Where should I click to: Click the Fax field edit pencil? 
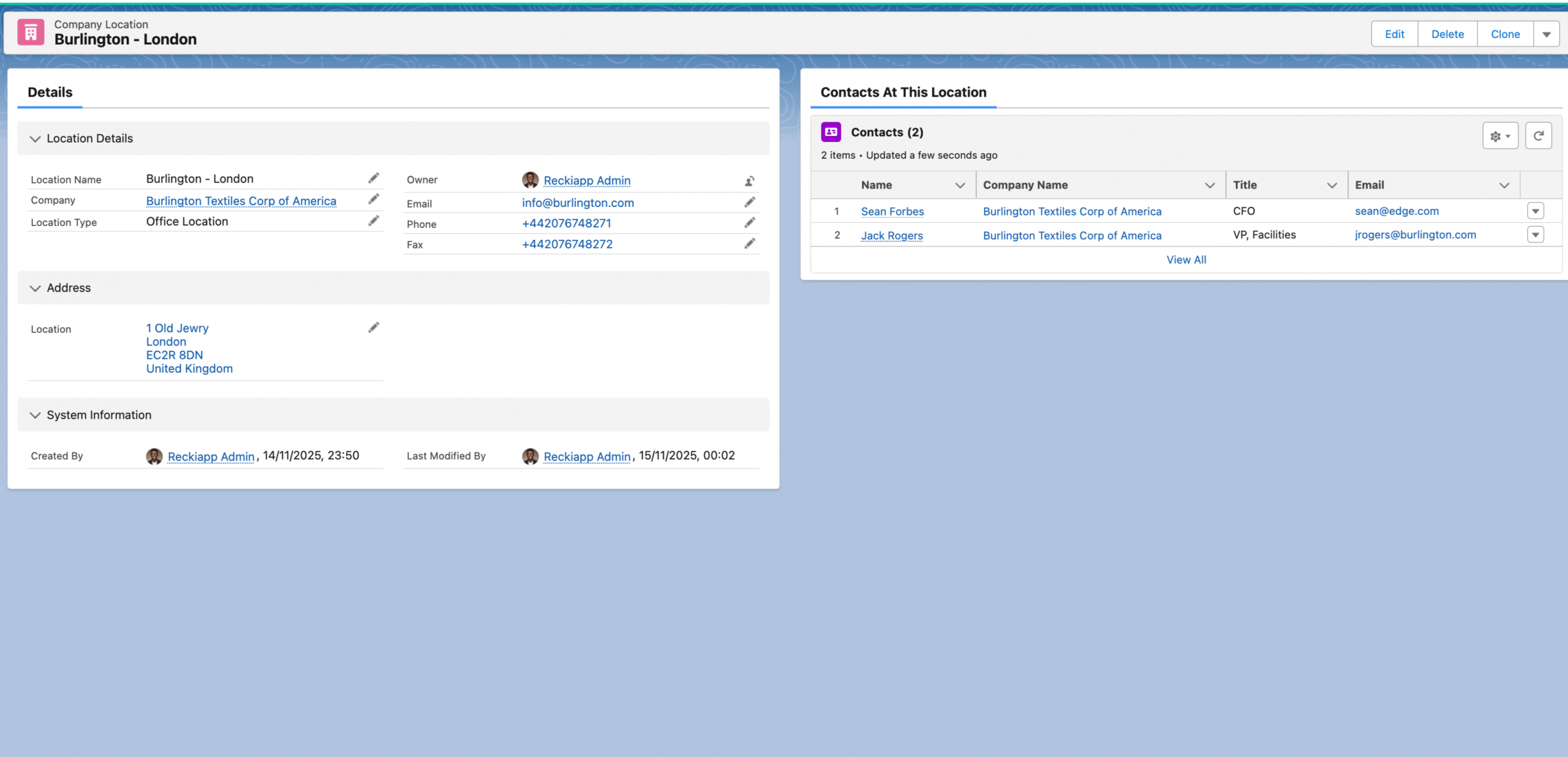click(750, 244)
